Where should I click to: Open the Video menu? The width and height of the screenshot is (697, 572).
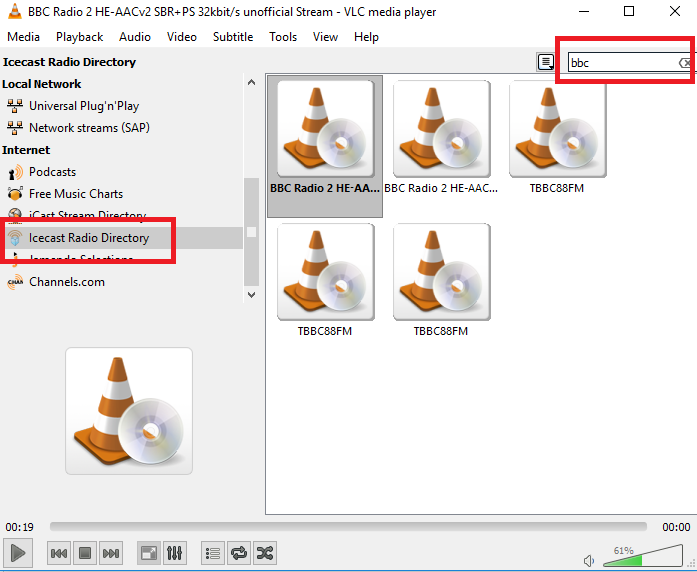tap(181, 37)
